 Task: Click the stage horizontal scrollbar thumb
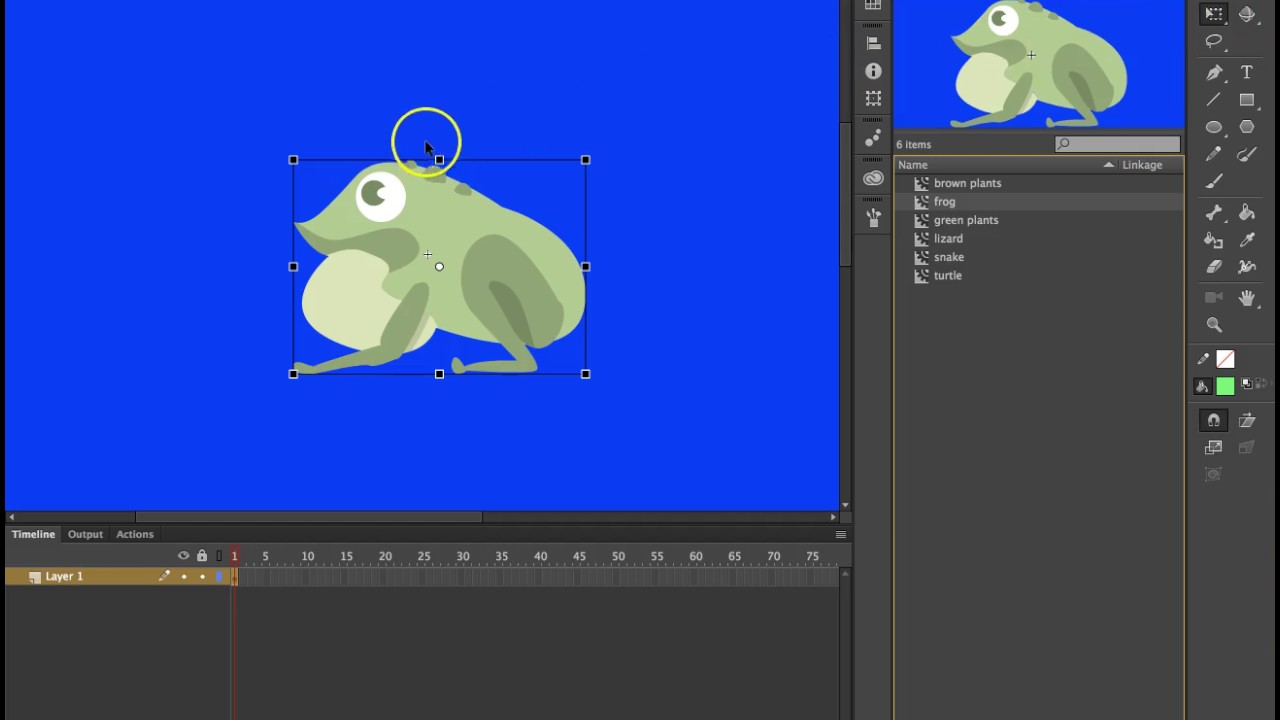tap(309, 517)
